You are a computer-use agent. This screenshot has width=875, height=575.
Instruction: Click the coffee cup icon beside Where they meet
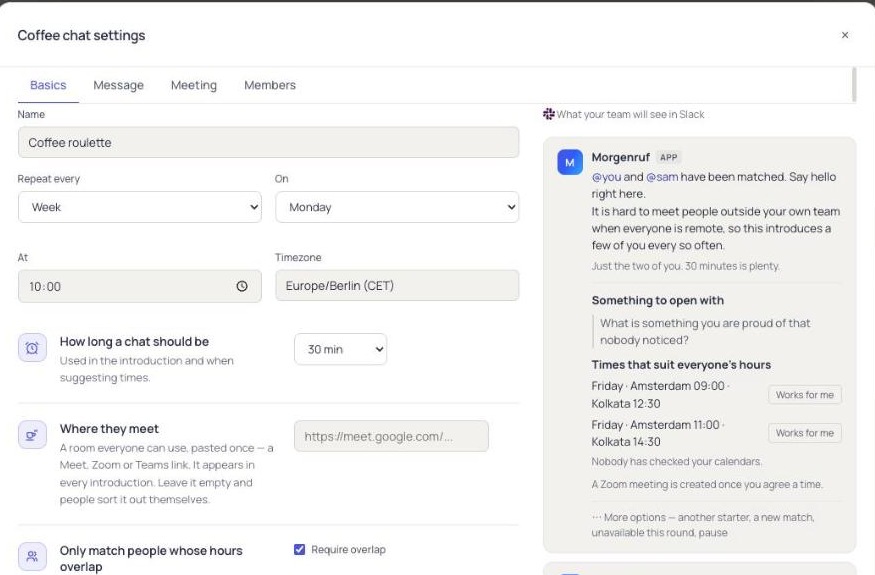coord(32,435)
